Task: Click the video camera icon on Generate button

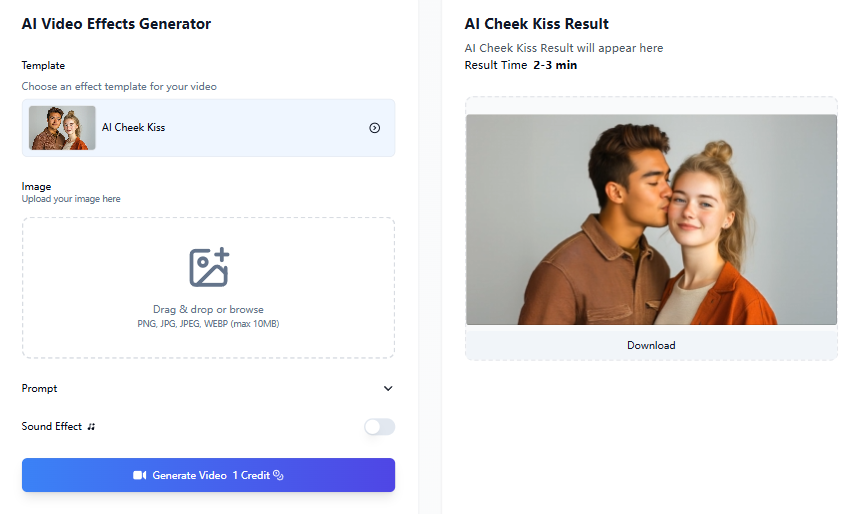Action: tap(140, 476)
